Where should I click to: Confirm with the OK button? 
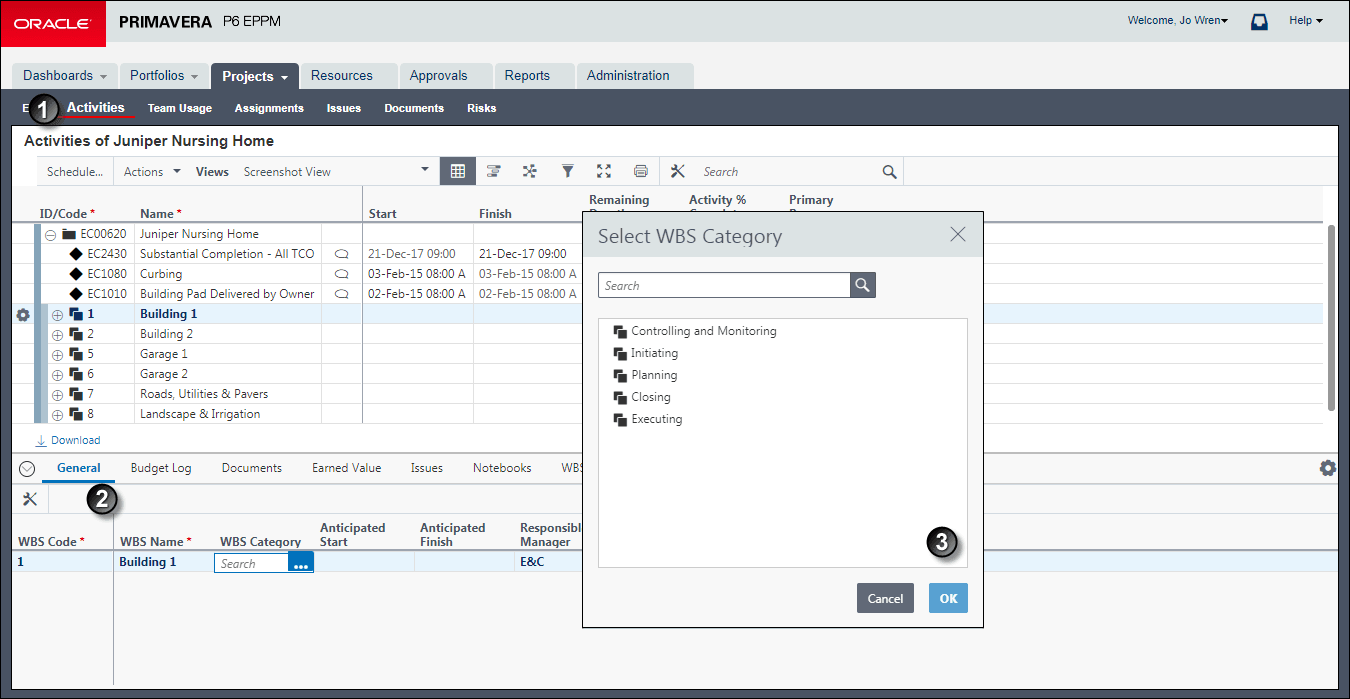pyautogui.click(x=948, y=598)
